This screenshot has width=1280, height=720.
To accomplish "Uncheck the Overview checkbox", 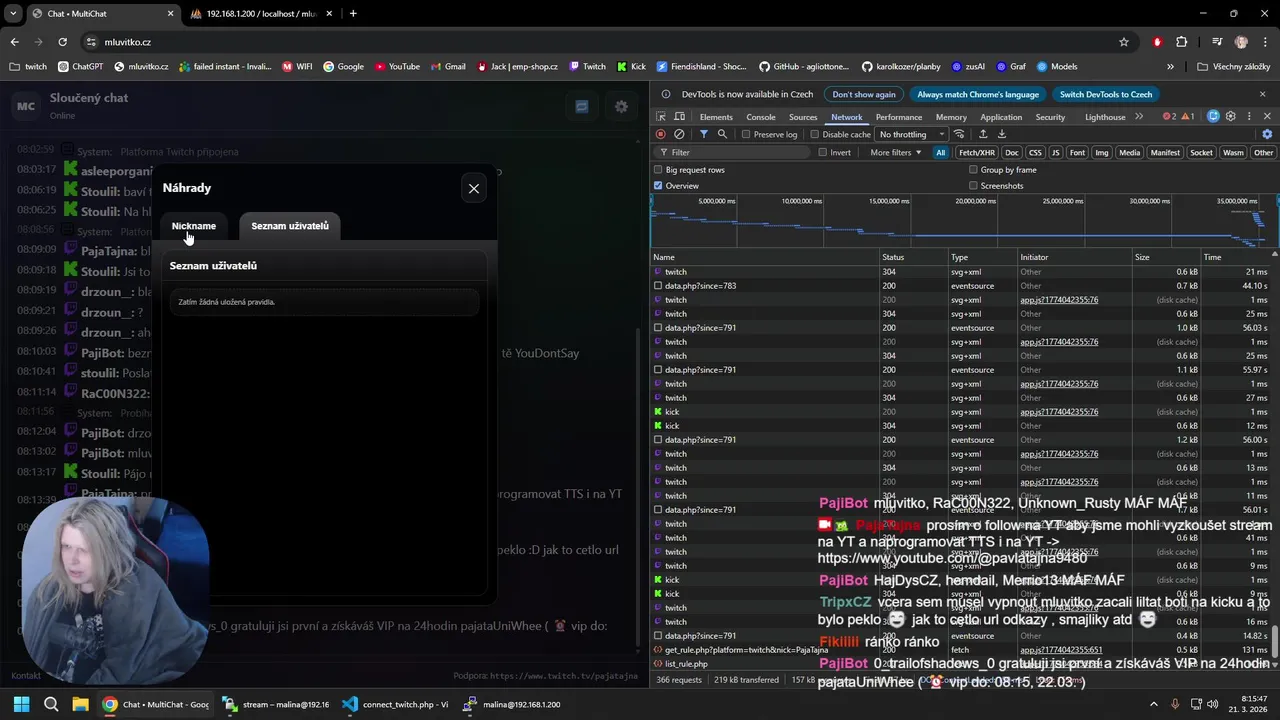I will coord(658,186).
